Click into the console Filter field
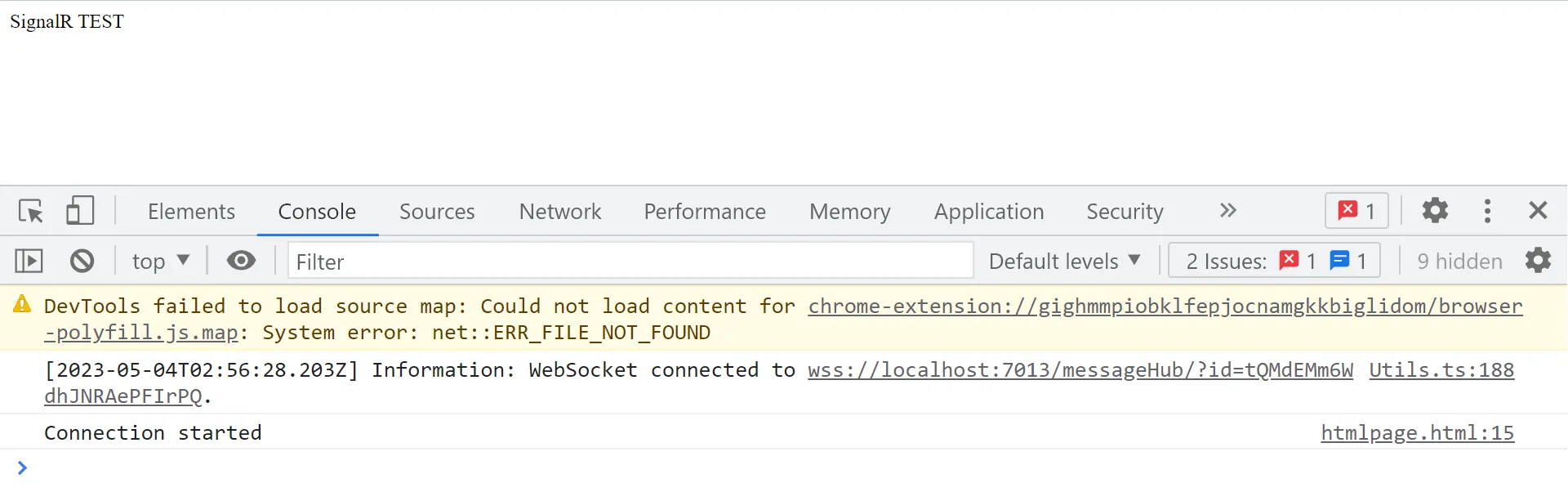 coord(630,262)
